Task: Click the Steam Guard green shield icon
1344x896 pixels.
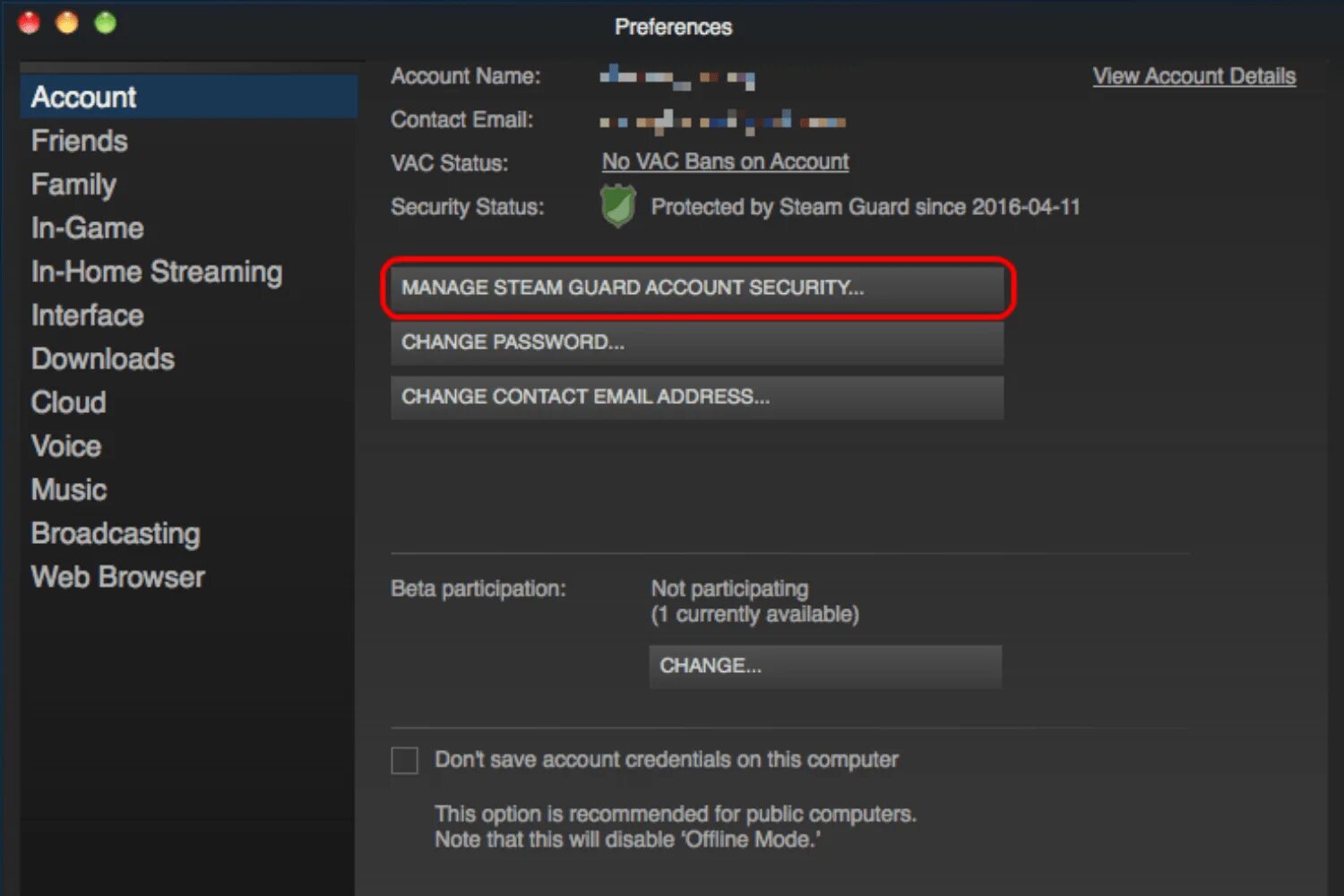Action: [x=618, y=206]
